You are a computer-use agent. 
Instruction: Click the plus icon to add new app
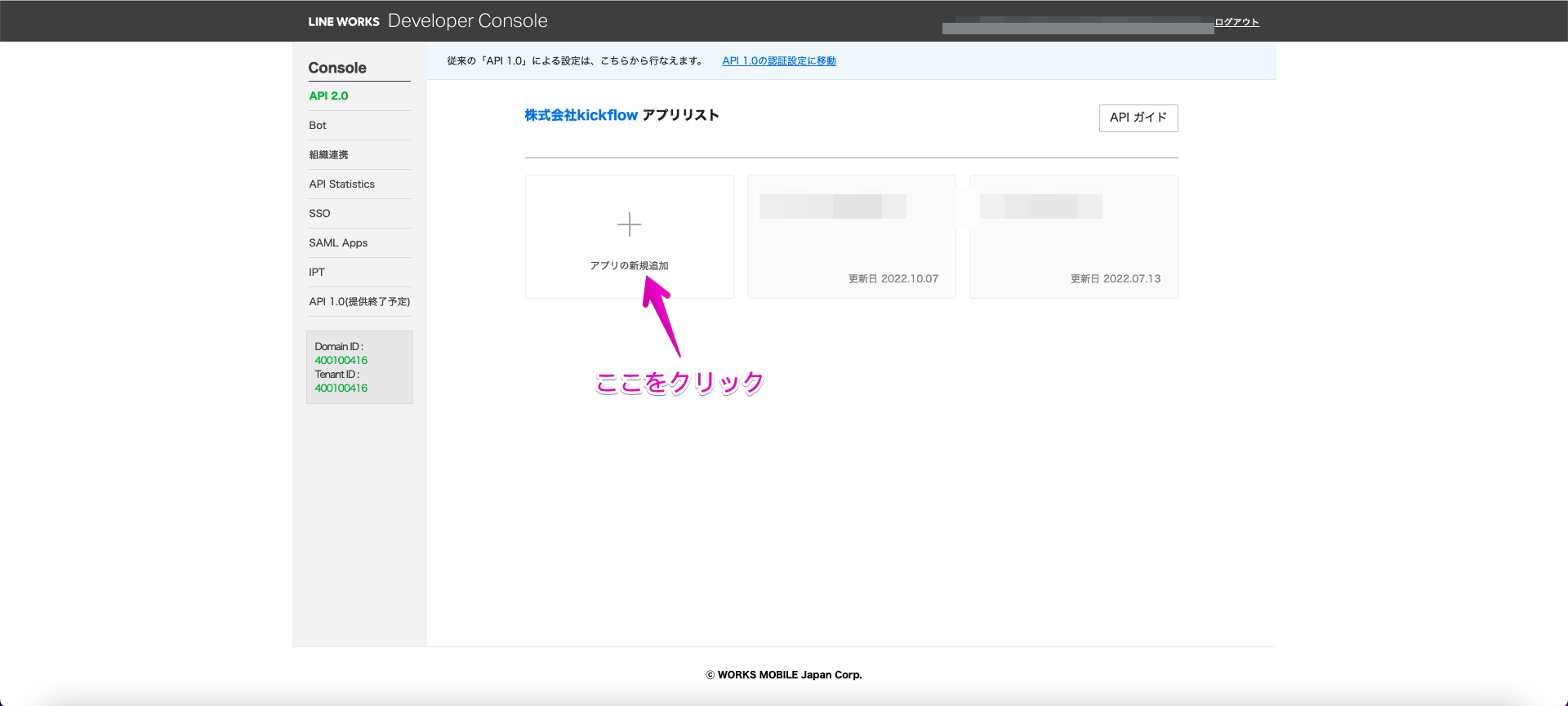coord(629,224)
